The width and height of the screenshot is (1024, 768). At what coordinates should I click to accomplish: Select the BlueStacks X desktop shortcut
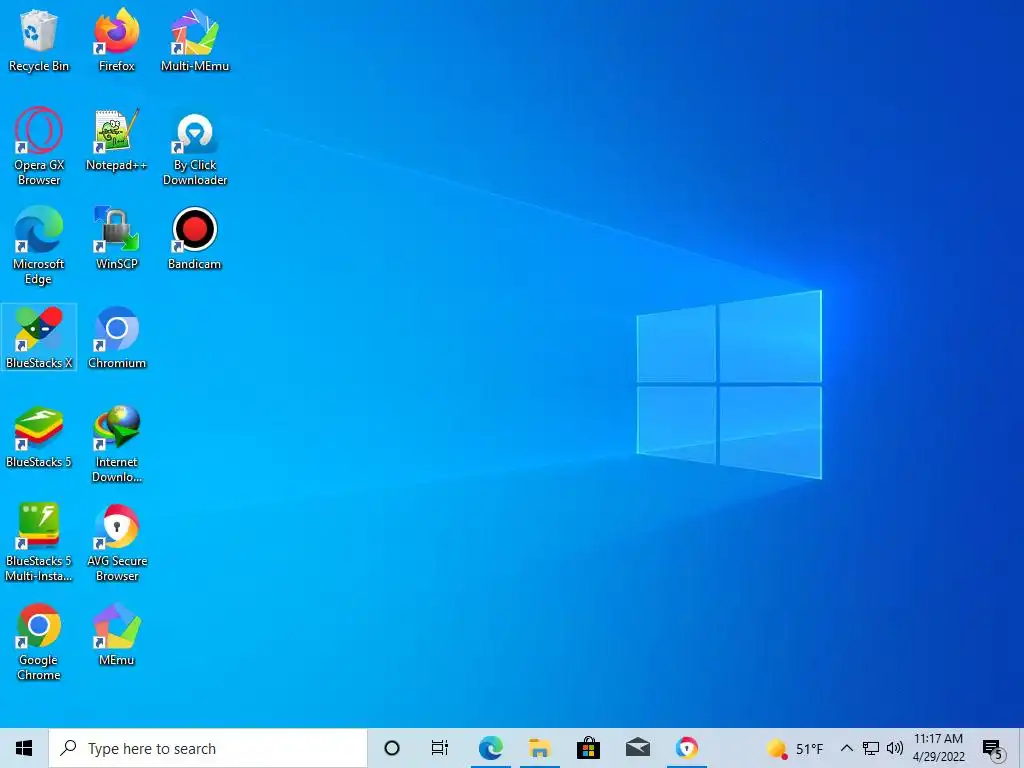pyautogui.click(x=39, y=338)
